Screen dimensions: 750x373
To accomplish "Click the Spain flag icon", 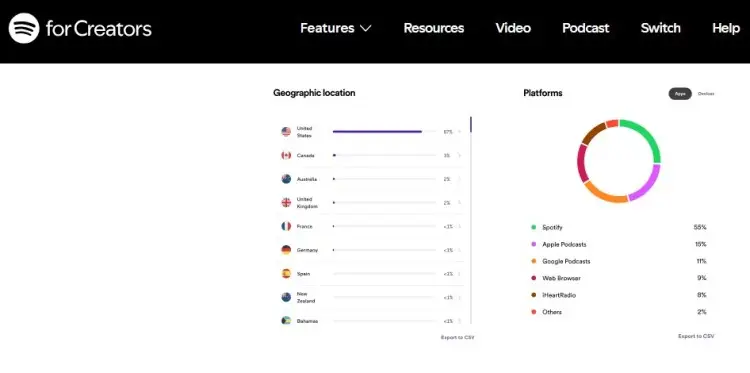I will (286, 274).
